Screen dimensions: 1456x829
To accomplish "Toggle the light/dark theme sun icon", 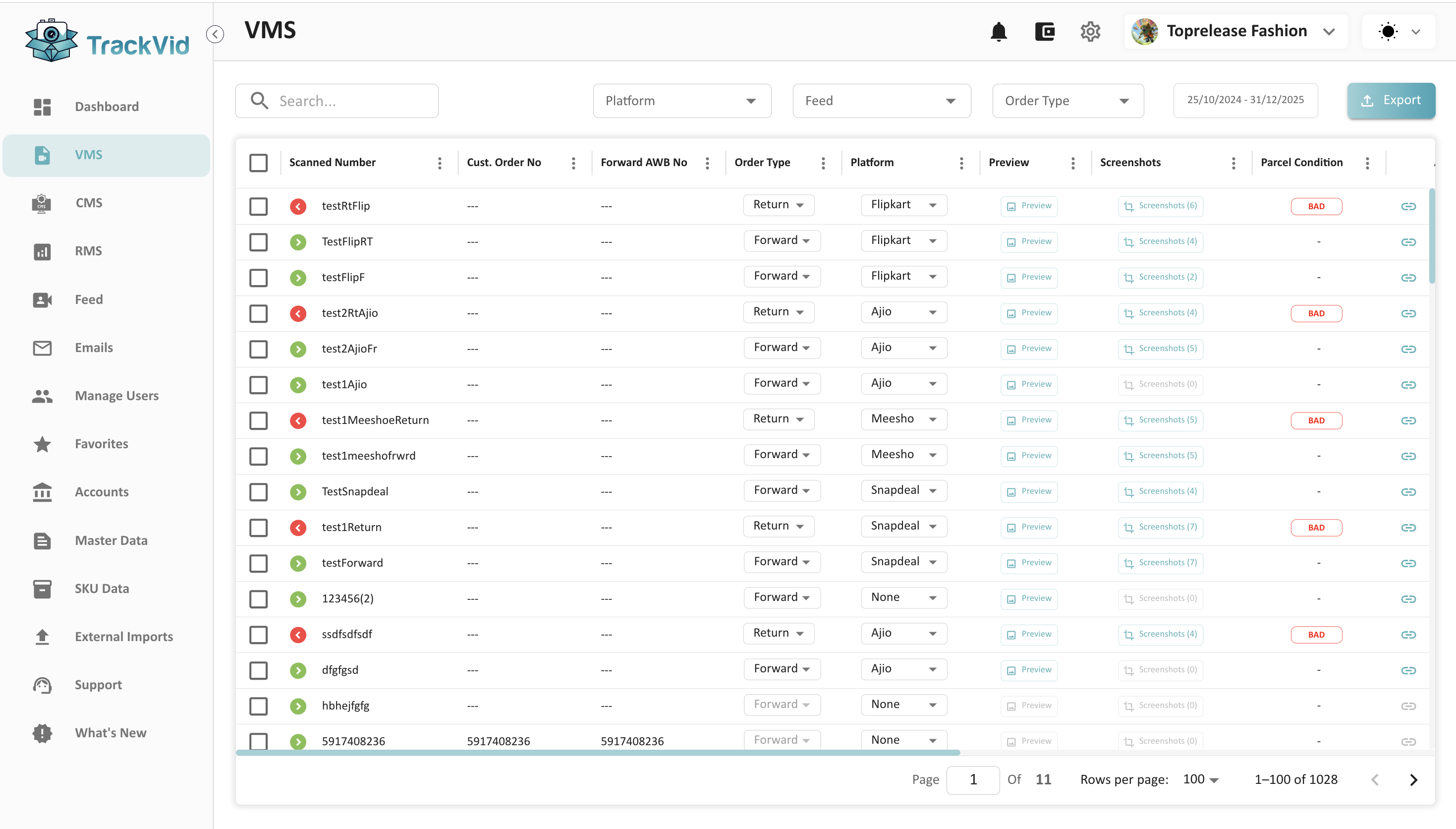I will (x=1387, y=31).
